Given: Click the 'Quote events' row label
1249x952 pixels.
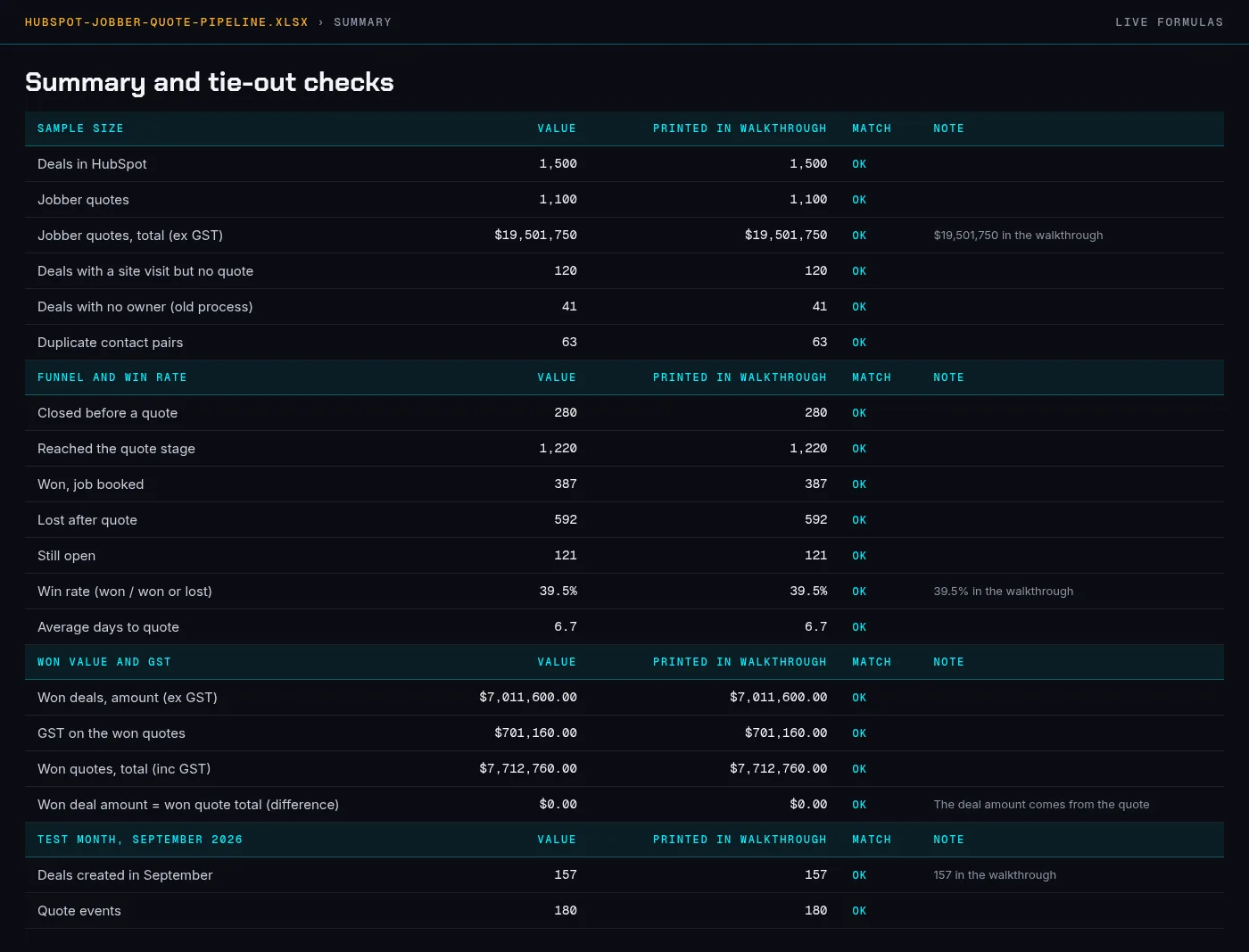Looking at the screenshot, I should point(79,911).
